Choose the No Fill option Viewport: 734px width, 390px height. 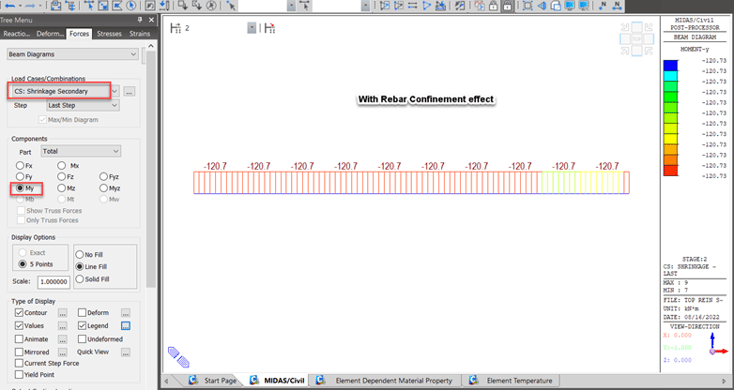tap(80, 255)
